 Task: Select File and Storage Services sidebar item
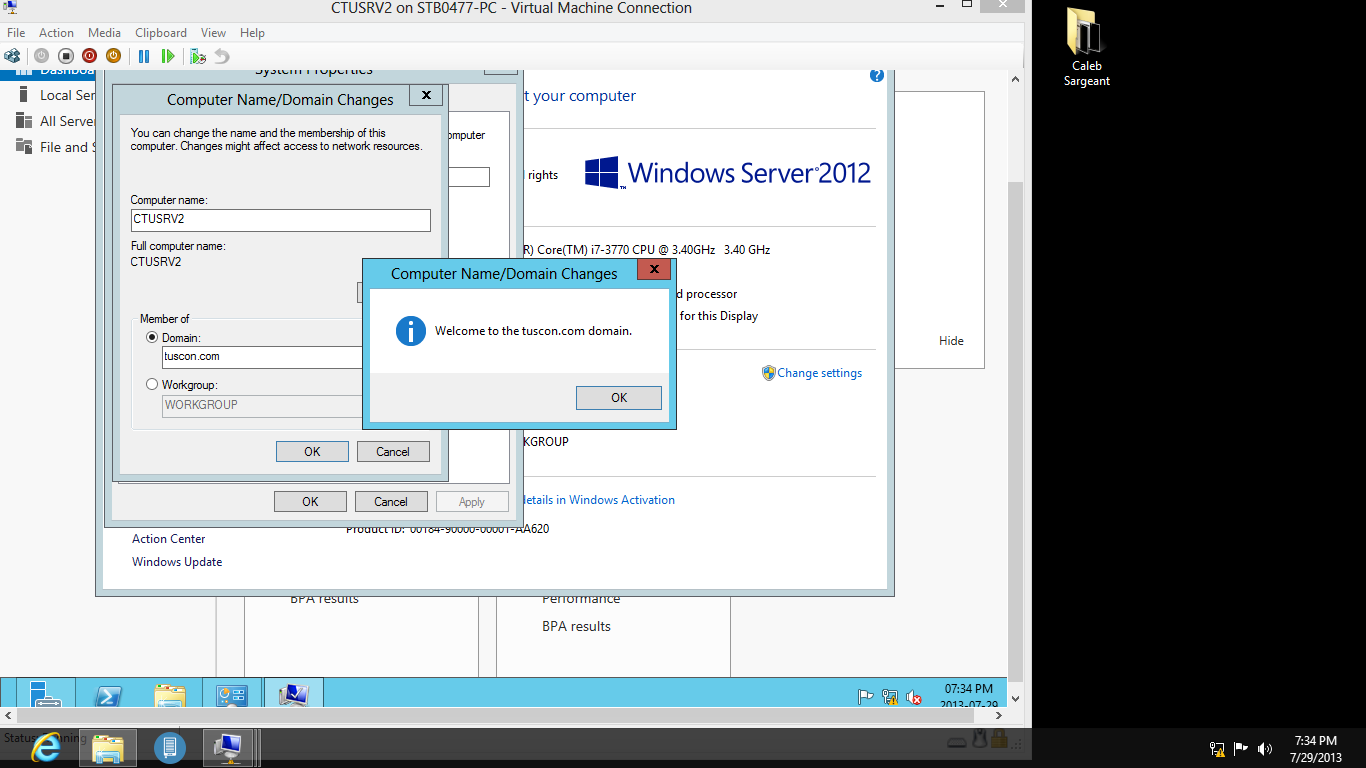tap(55, 147)
